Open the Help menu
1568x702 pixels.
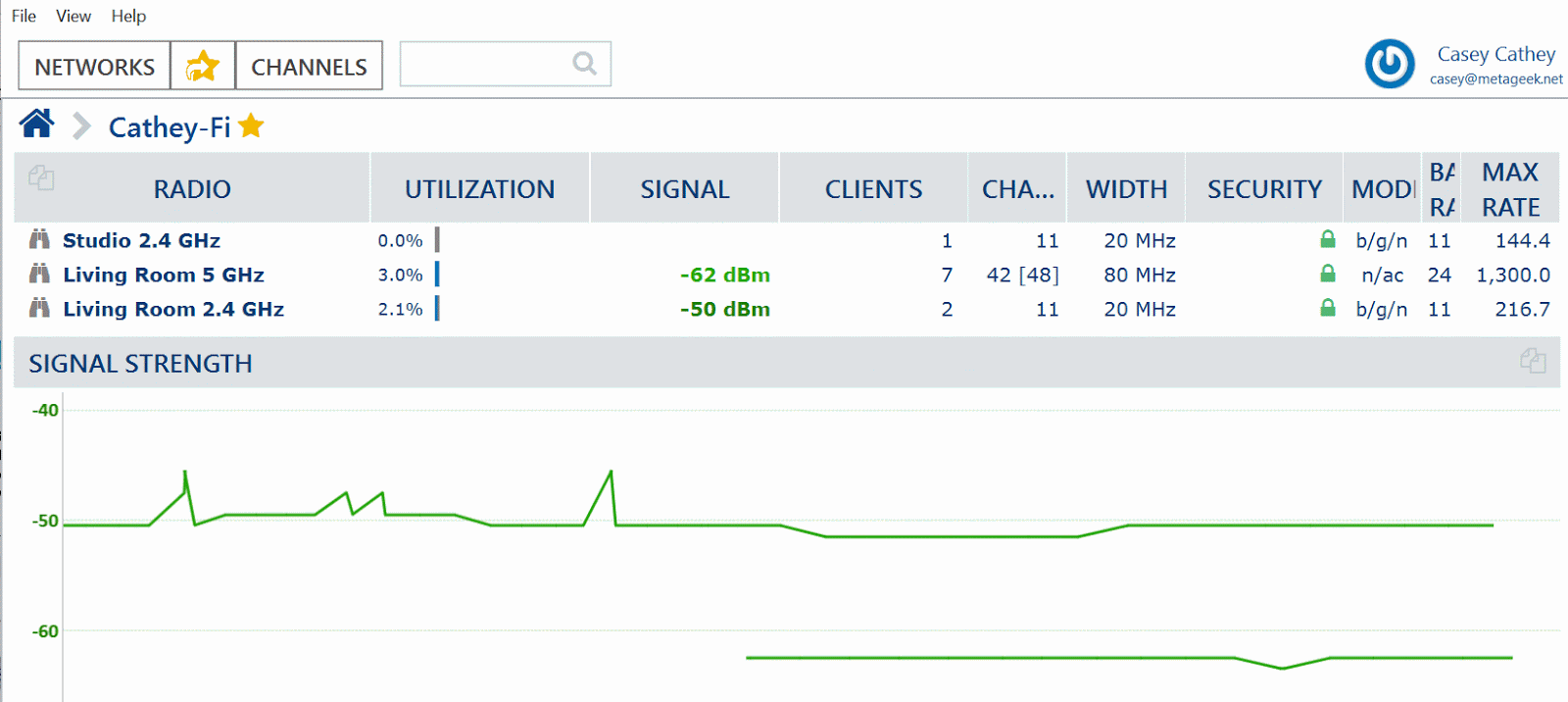pyautogui.click(x=128, y=16)
